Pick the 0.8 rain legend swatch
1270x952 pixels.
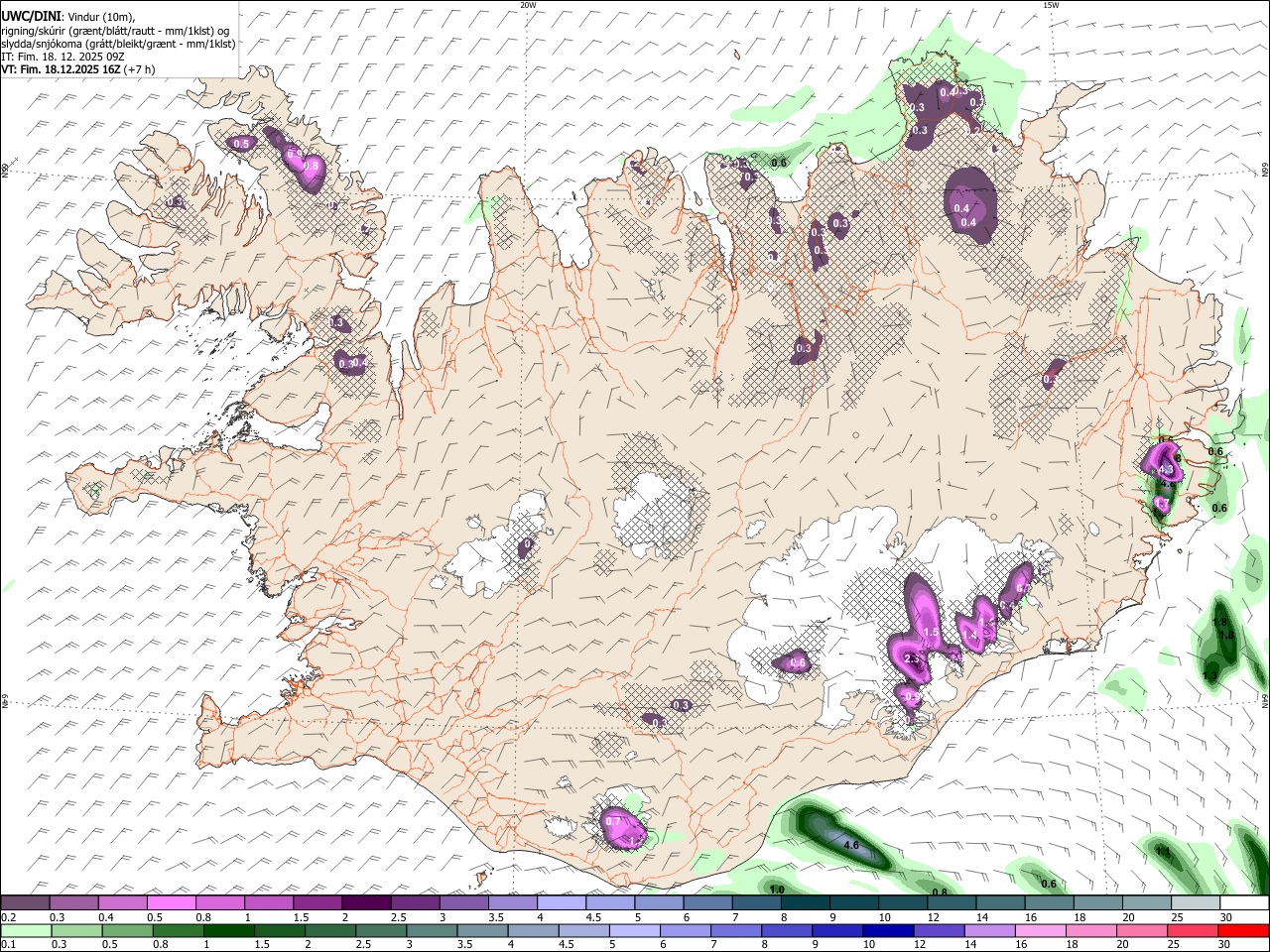[178, 931]
